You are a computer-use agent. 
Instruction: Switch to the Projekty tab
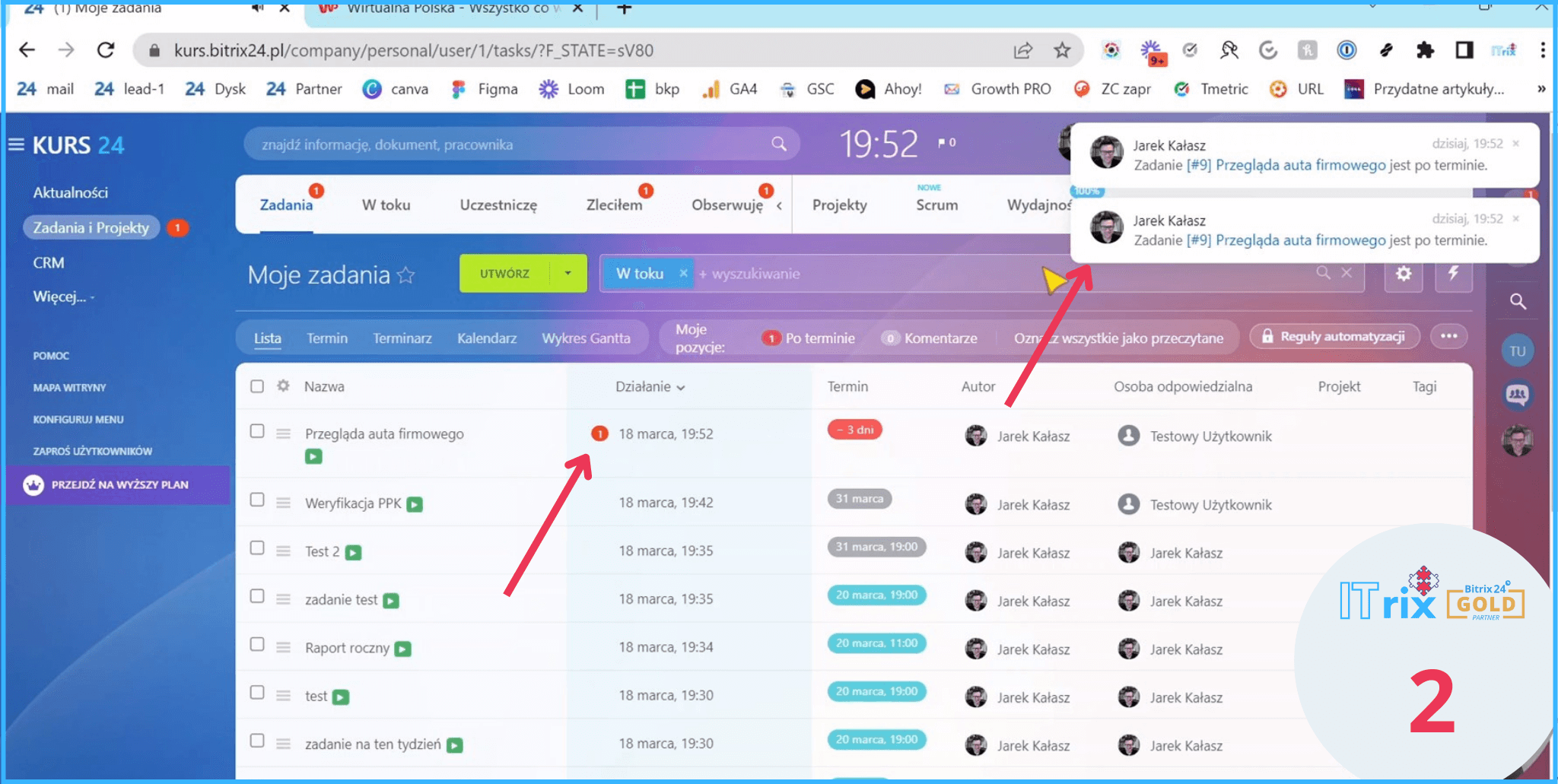click(839, 205)
